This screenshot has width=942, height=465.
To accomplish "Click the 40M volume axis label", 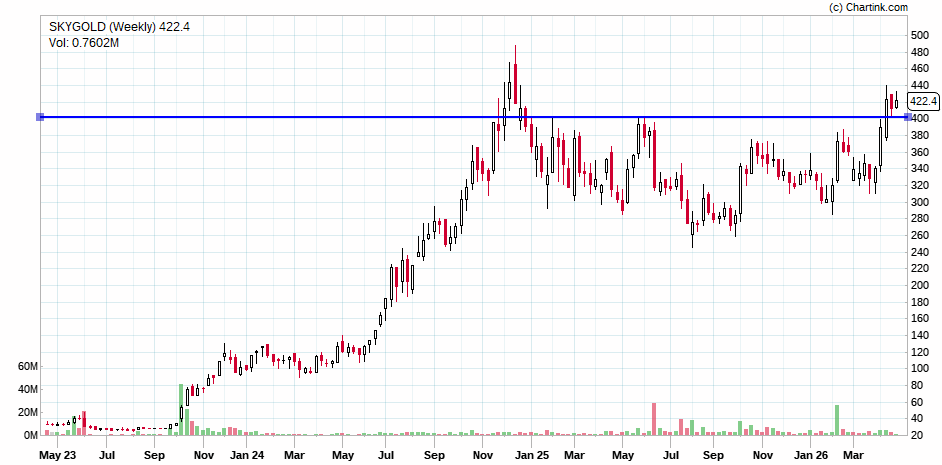I will coord(29,389).
